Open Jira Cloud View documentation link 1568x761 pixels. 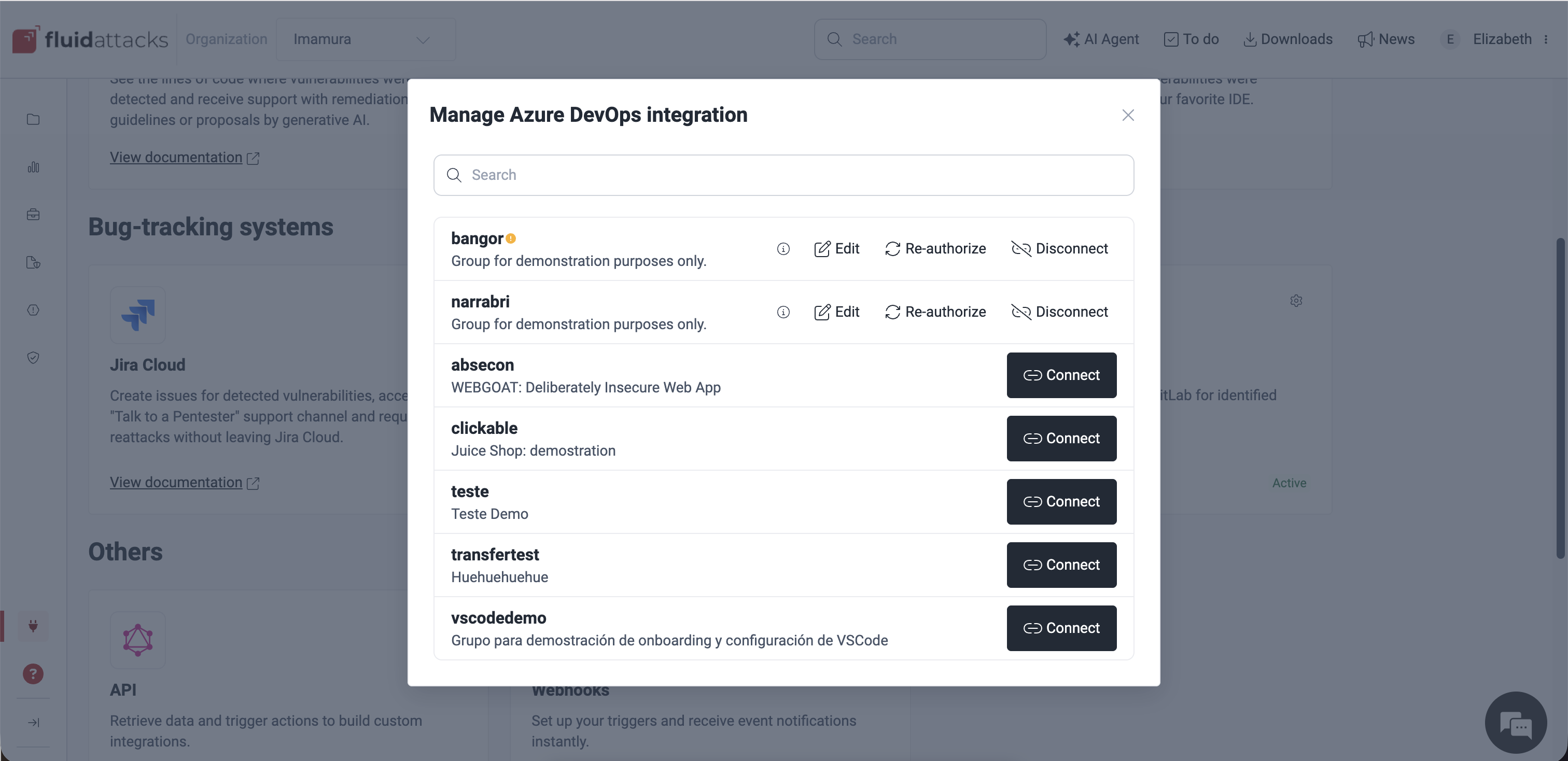click(x=185, y=483)
